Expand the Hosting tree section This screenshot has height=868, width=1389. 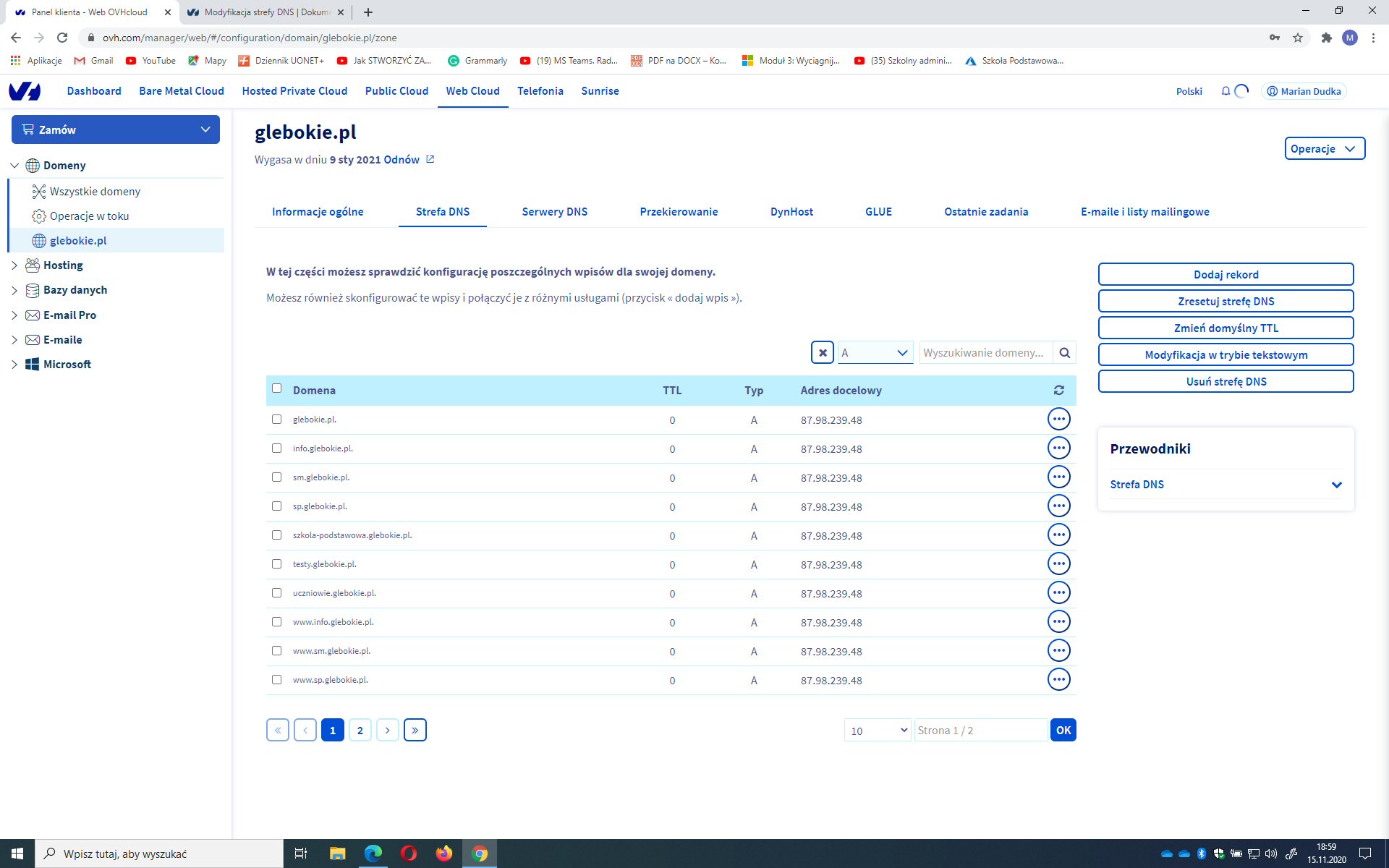point(14,265)
